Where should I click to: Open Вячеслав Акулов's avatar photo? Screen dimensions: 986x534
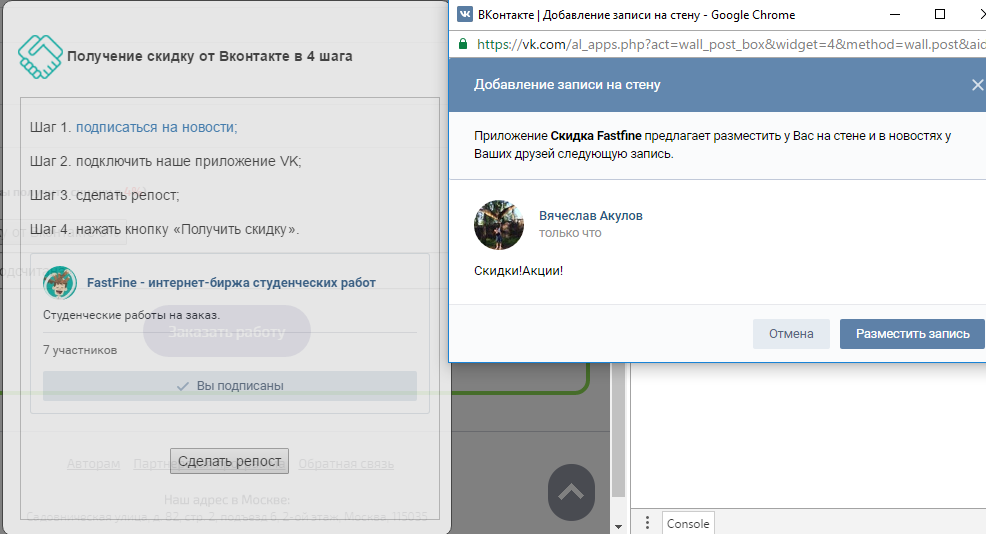click(x=499, y=225)
